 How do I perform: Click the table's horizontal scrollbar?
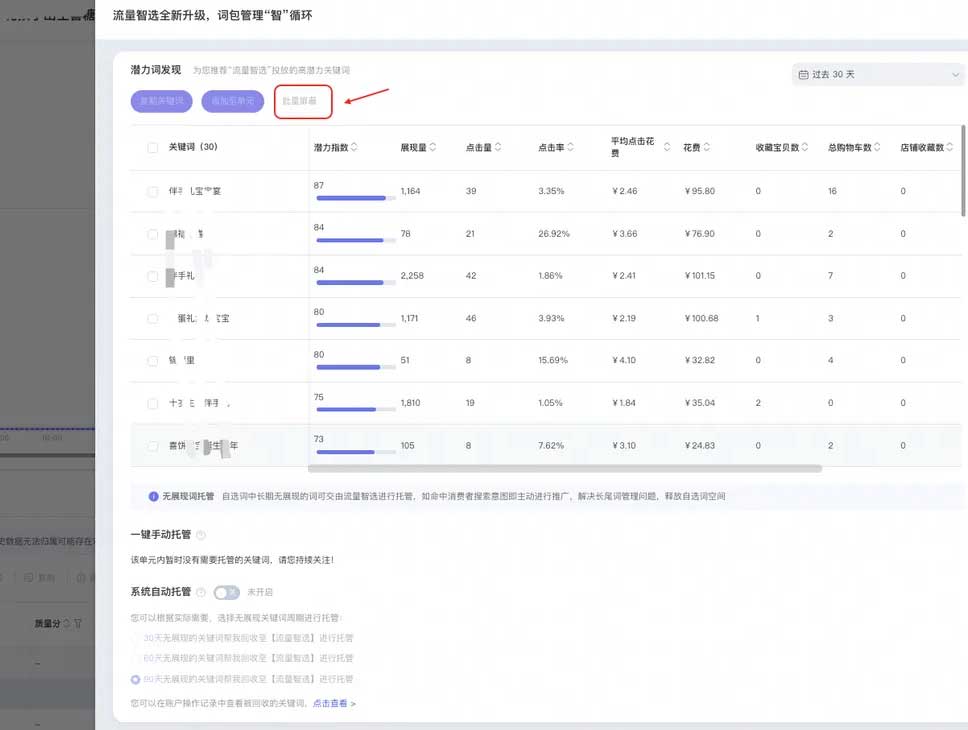[565, 469]
